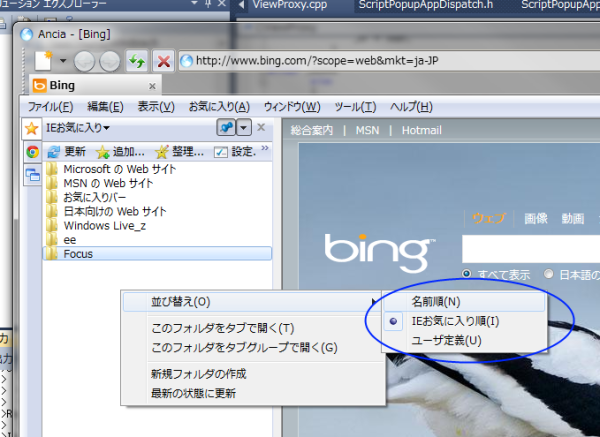Image resolution: width=600 pixels, height=437 pixels.
Task: Close the Bing tab
Action: coord(152,86)
